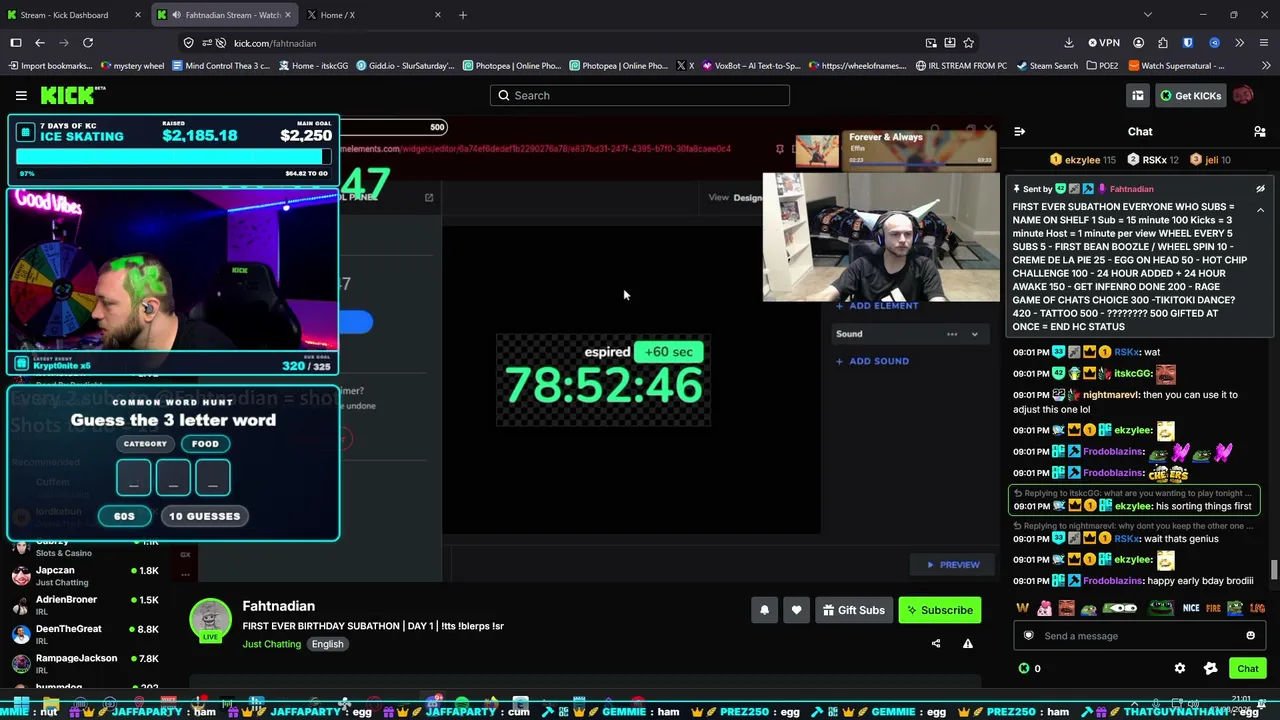Open the sidebar toggle in browser toolbar
Viewport: 1280px width, 720px height.
(15, 43)
